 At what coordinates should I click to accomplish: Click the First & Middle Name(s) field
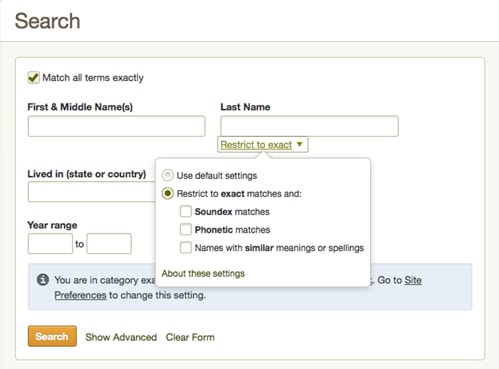click(x=116, y=126)
